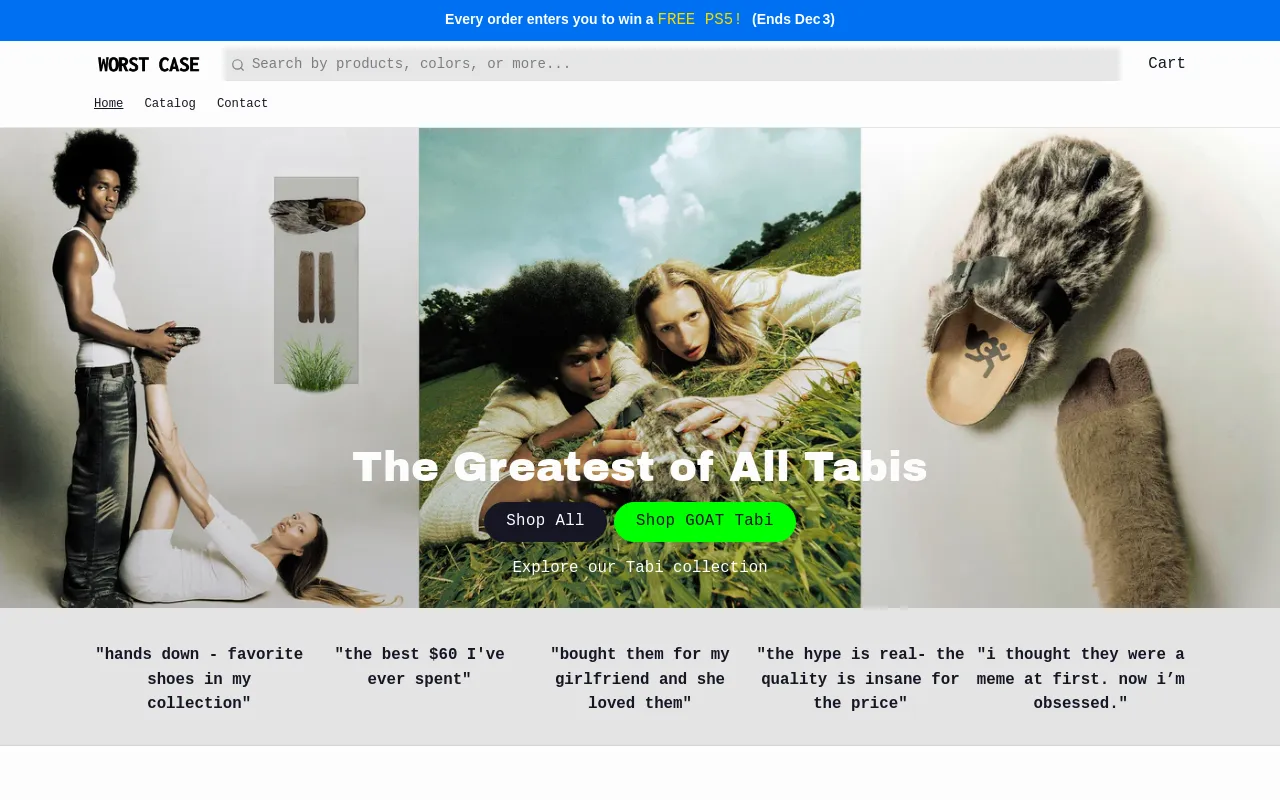Open the Cart

coord(1166,64)
